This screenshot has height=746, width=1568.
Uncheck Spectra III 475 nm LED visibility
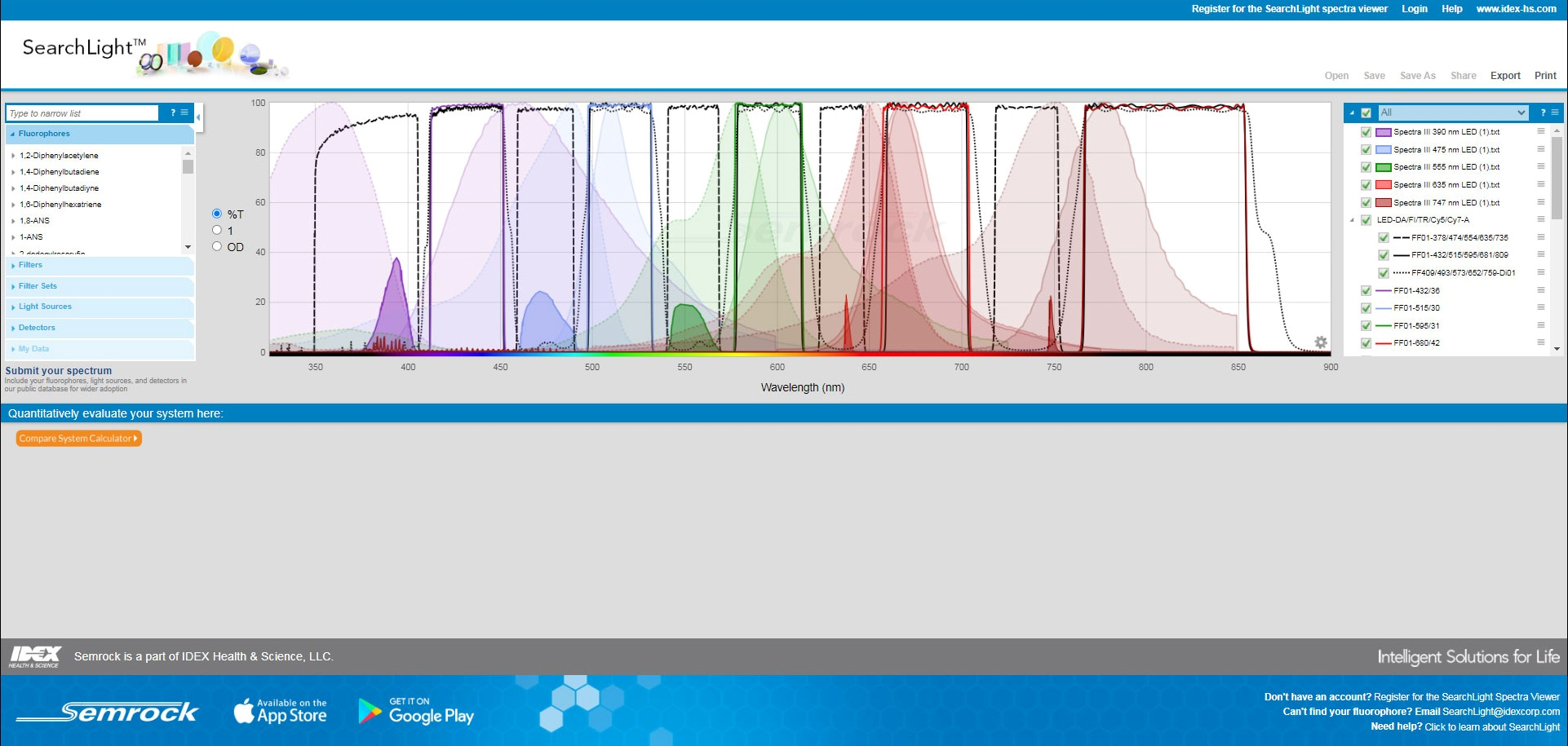(1366, 149)
